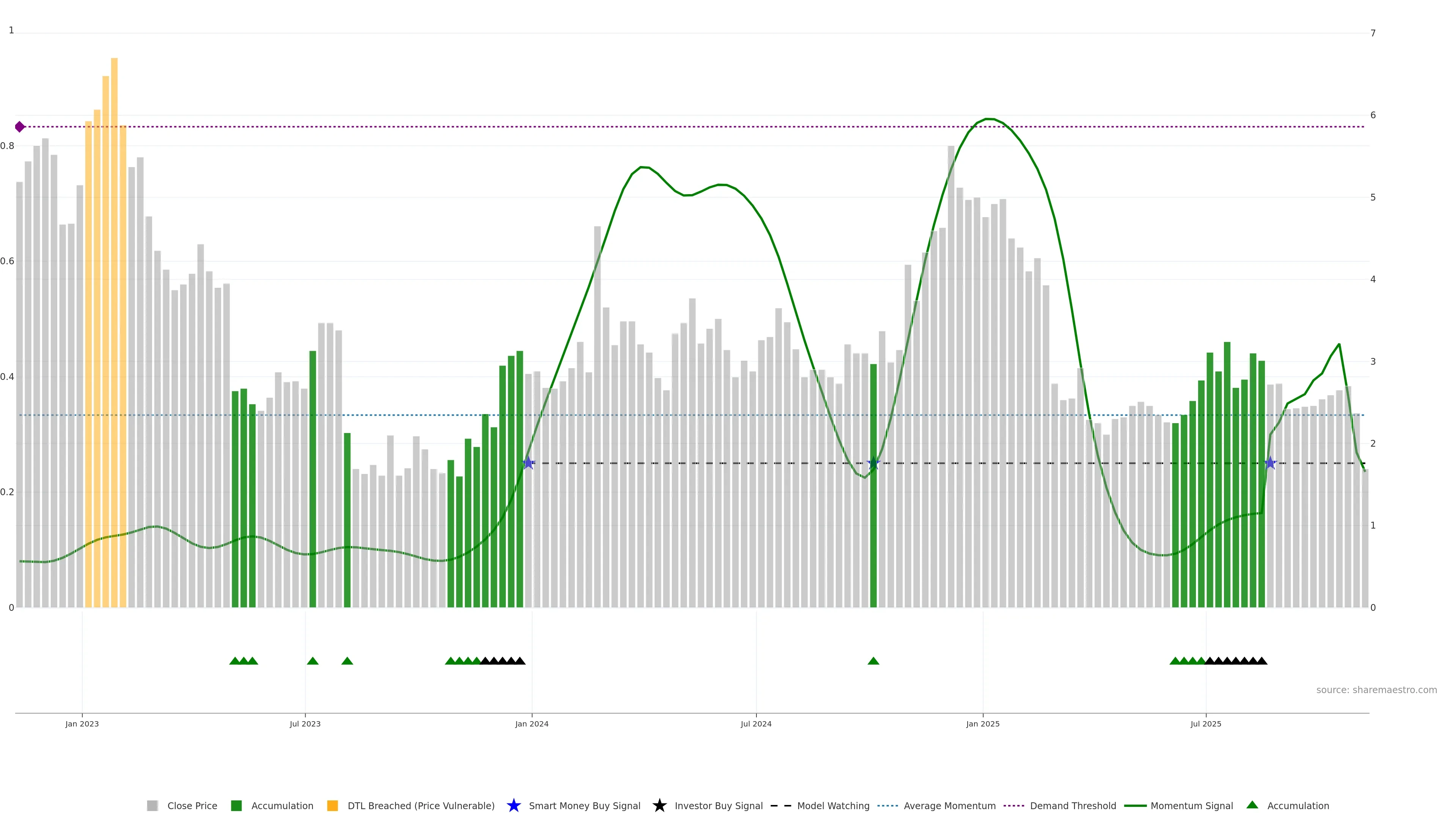Click the green Accumulation triangle legend icon
The width and height of the screenshot is (1456, 819).
[1252, 805]
